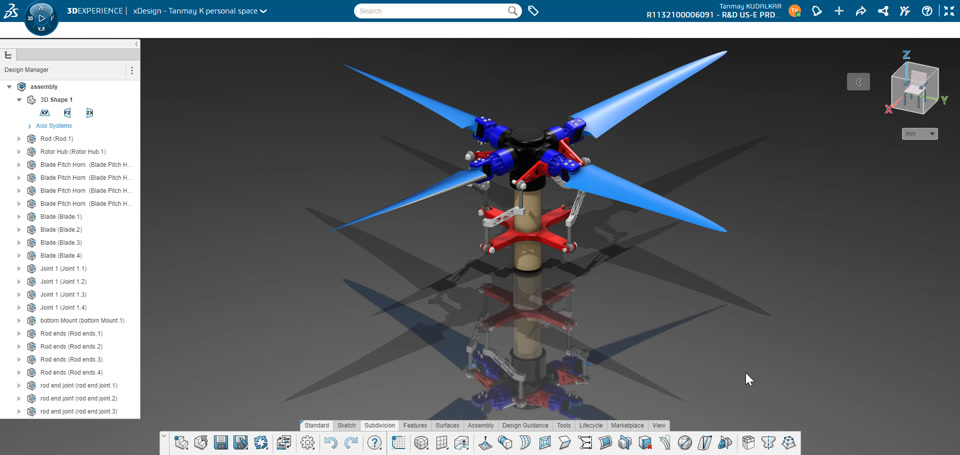Image resolution: width=960 pixels, height=455 pixels.
Task: Click the user profile avatar
Action: pyautogui.click(x=795, y=11)
